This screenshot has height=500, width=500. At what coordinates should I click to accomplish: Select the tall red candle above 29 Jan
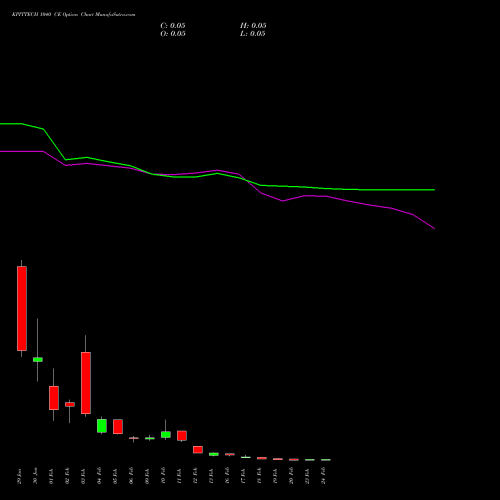click(22, 308)
